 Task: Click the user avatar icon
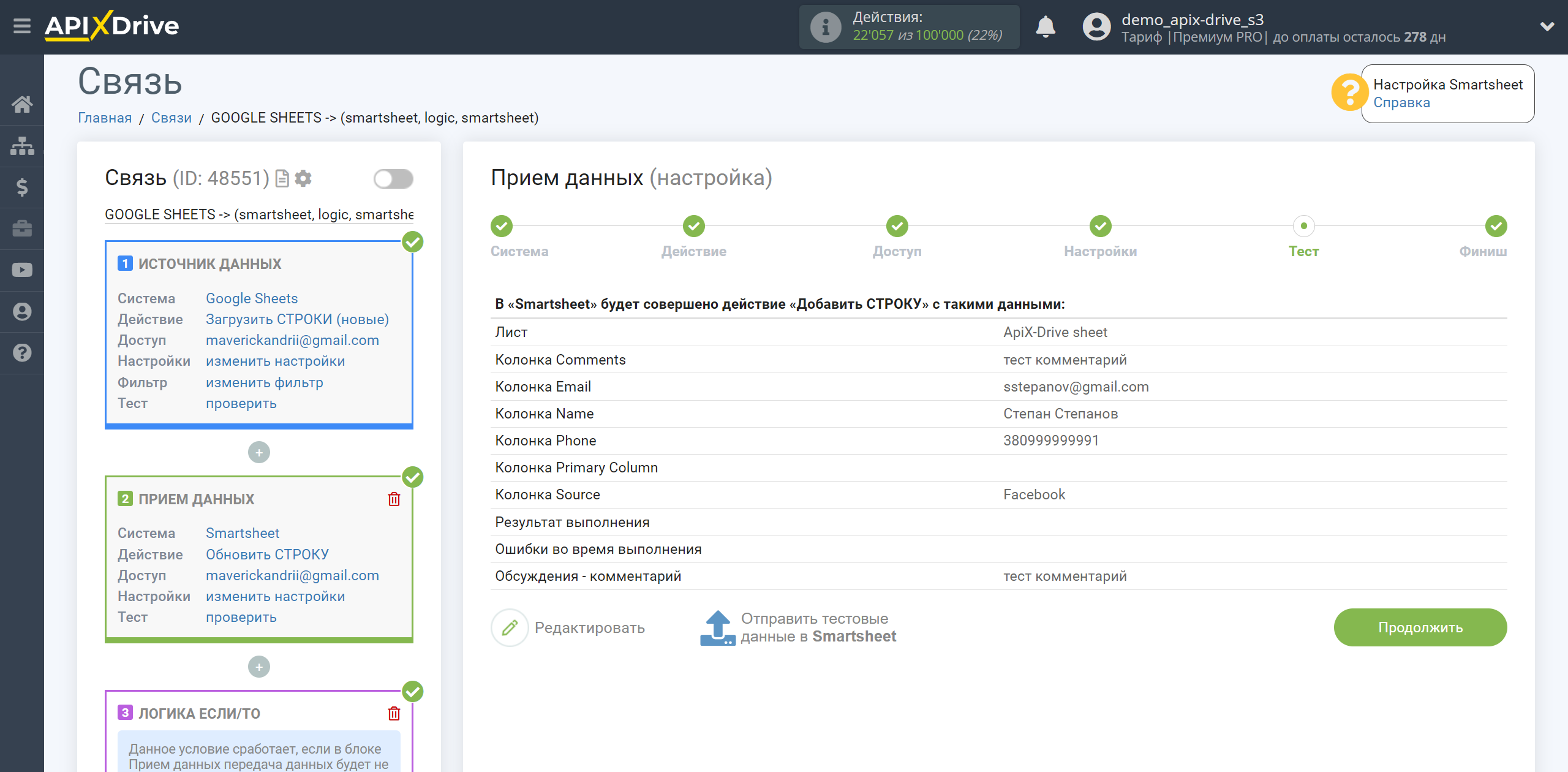[x=1096, y=27]
